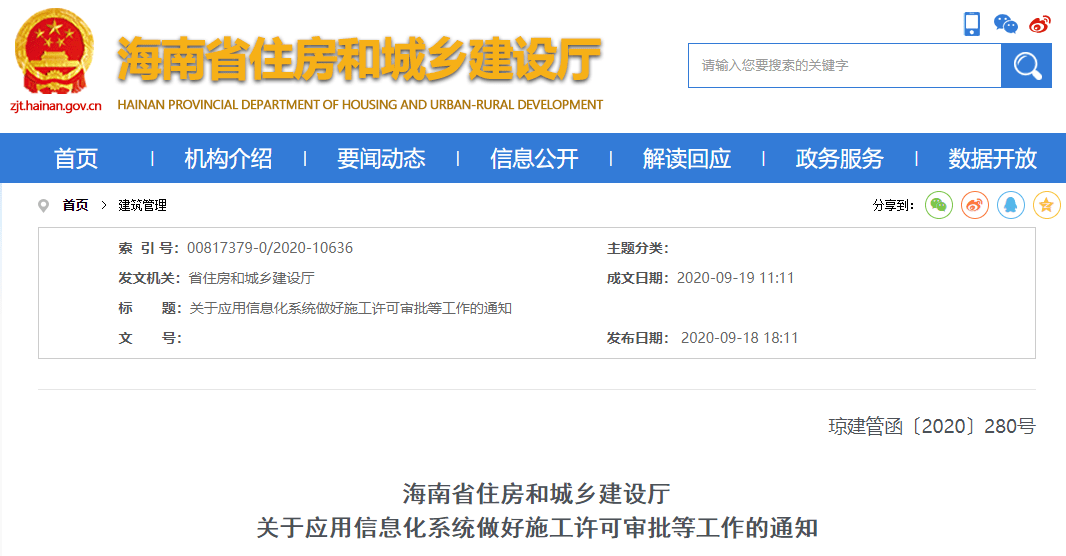1066x556 pixels.
Task: Share page via yellow Qzone star icon
Action: point(1046,205)
